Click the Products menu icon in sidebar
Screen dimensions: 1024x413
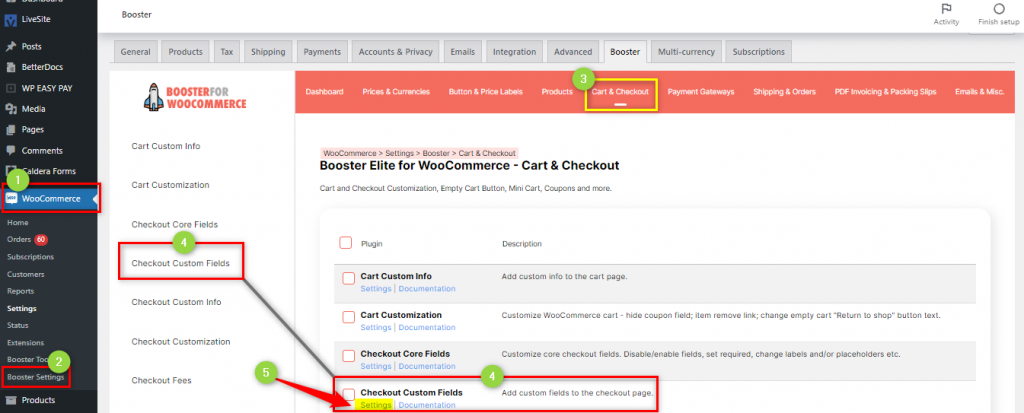[x=10, y=401]
